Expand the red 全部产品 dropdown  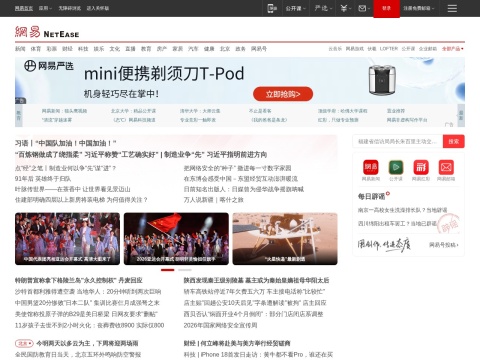point(453,49)
